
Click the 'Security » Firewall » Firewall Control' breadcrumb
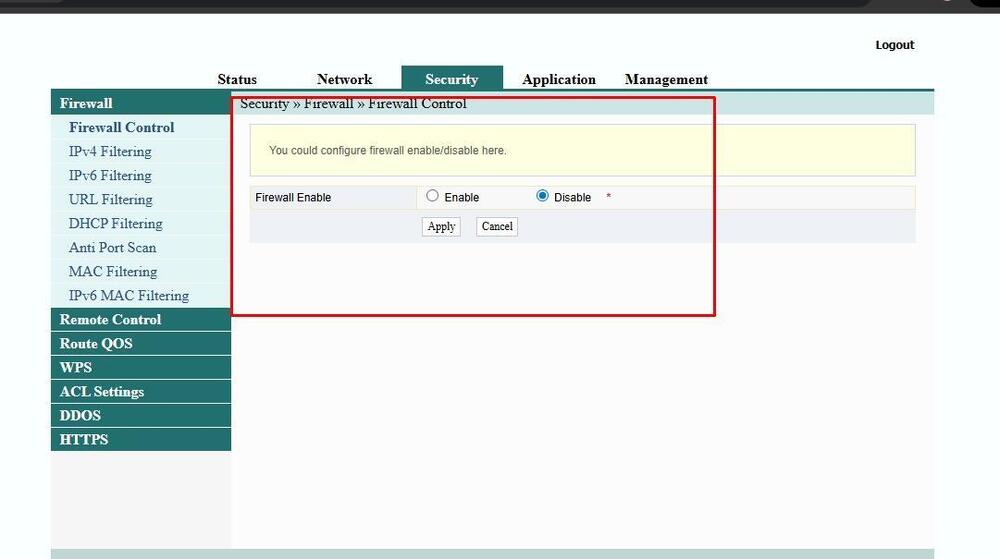click(x=353, y=104)
